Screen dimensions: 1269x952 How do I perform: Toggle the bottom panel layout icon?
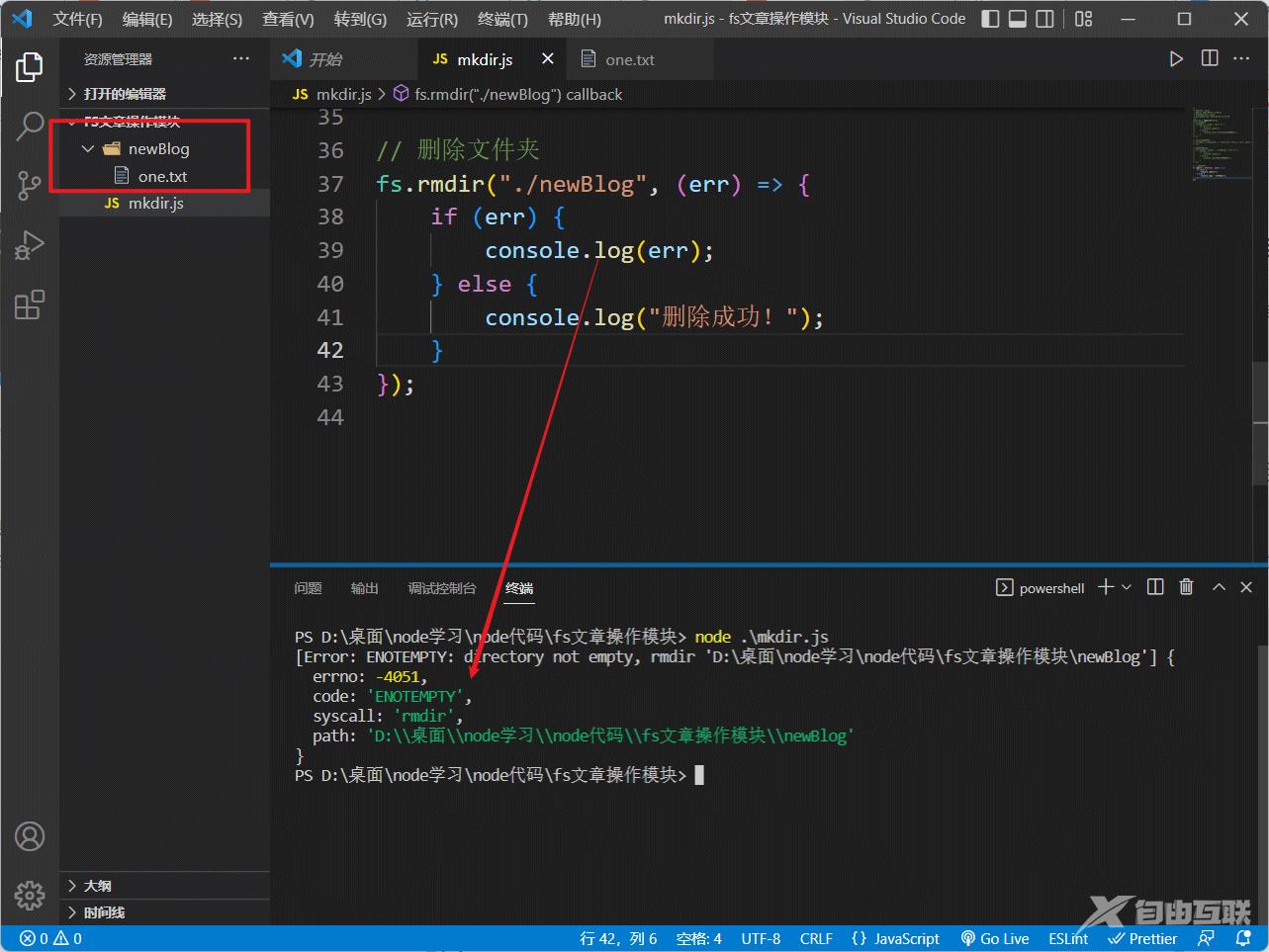(1017, 19)
